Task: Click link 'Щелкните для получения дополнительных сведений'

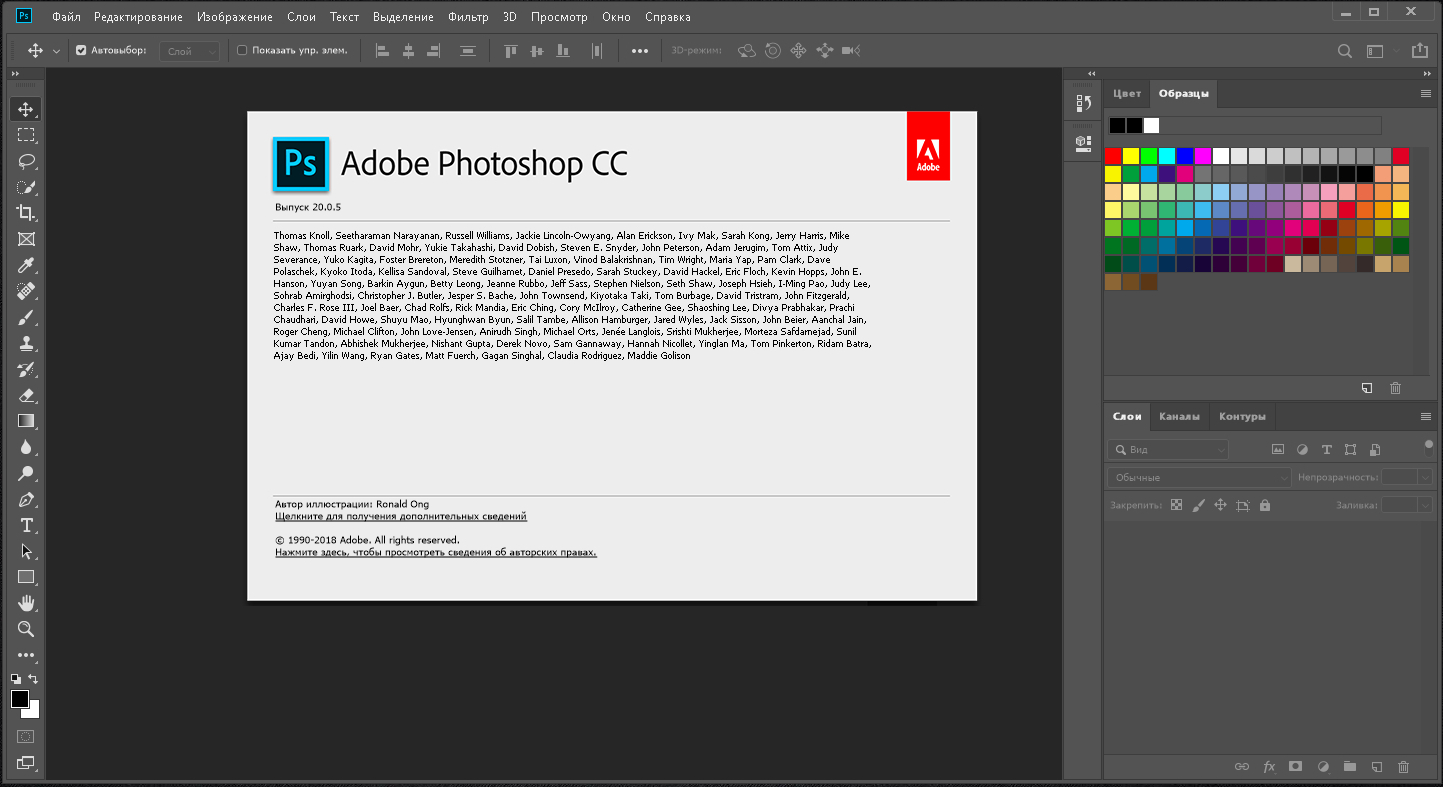Action: (x=401, y=517)
